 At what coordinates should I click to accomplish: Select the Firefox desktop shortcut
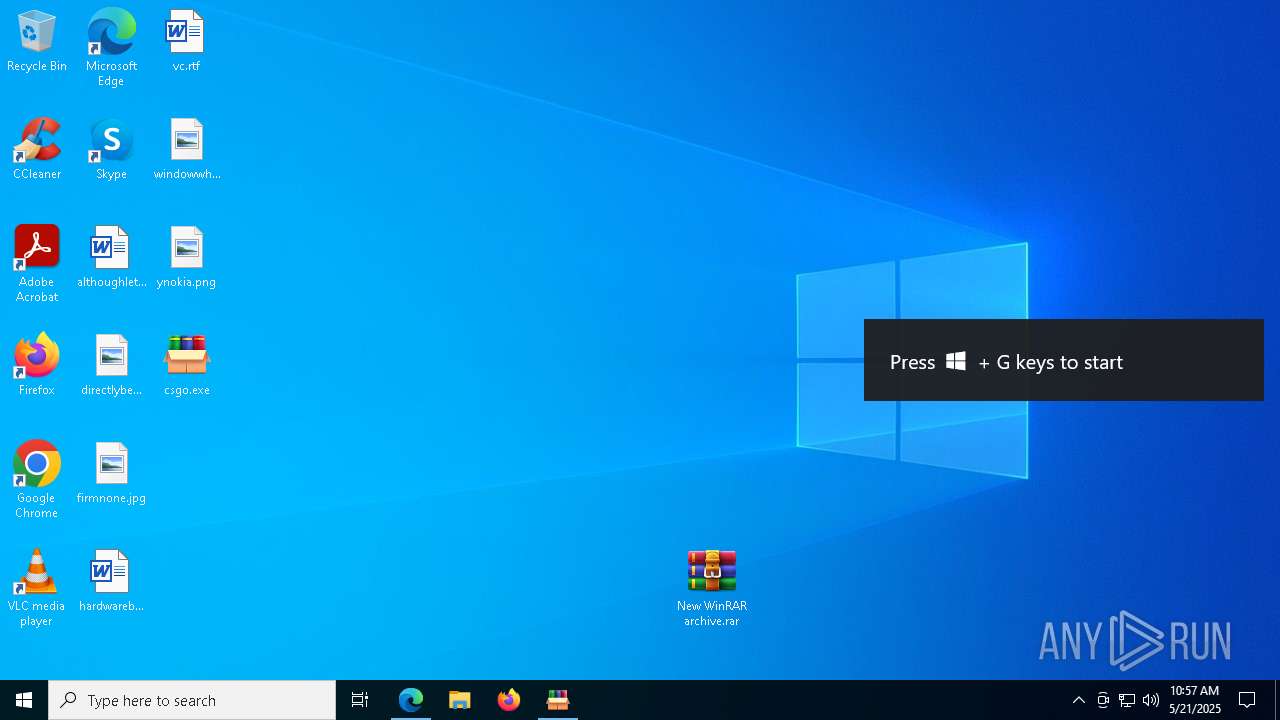37,366
